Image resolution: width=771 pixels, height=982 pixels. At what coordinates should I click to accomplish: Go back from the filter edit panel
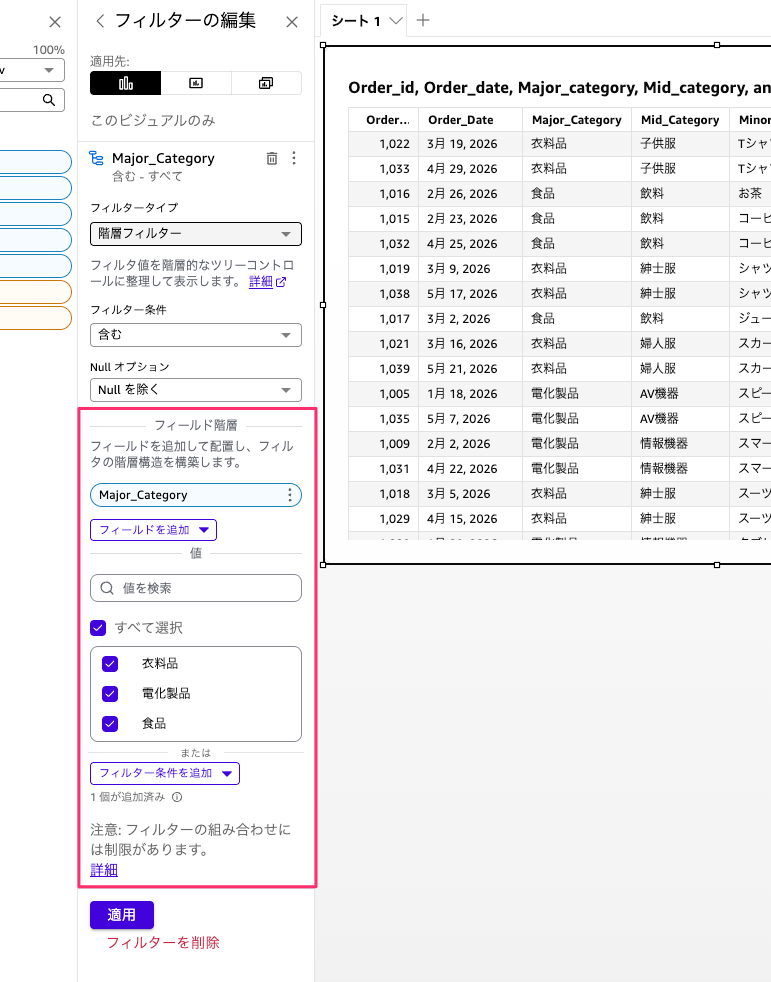click(100, 21)
